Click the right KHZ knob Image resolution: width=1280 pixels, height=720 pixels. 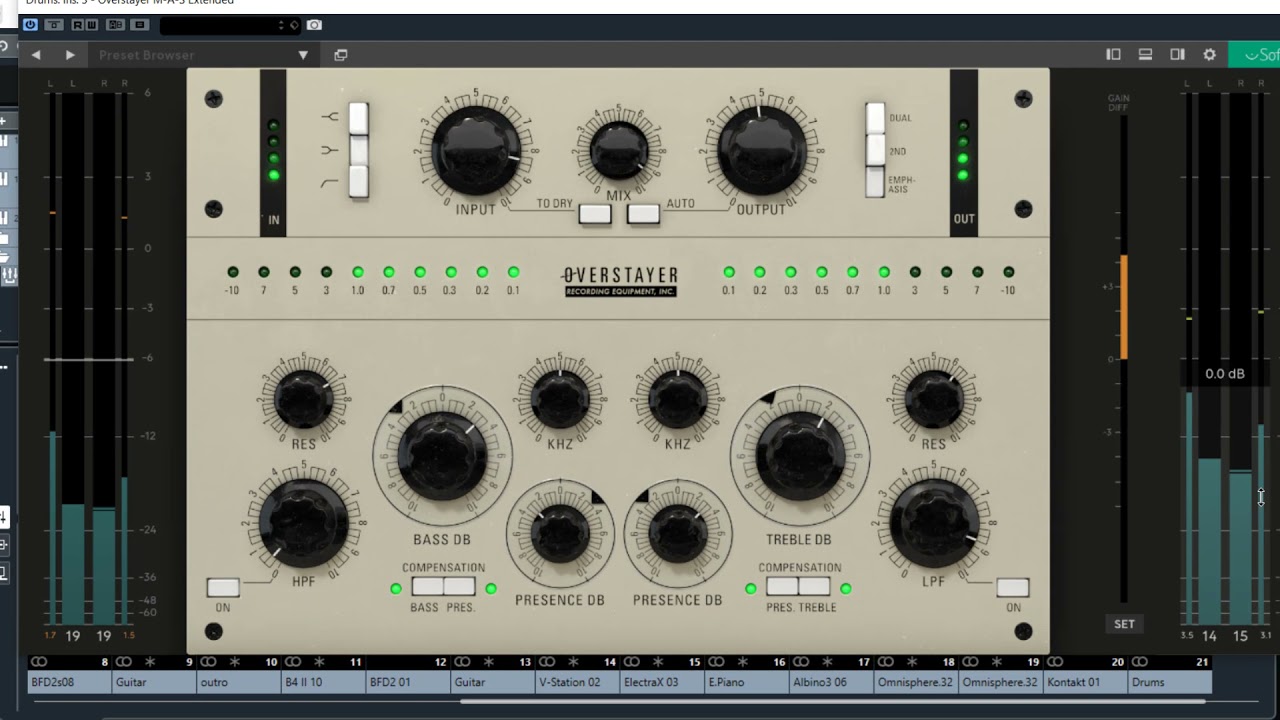click(x=678, y=399)
